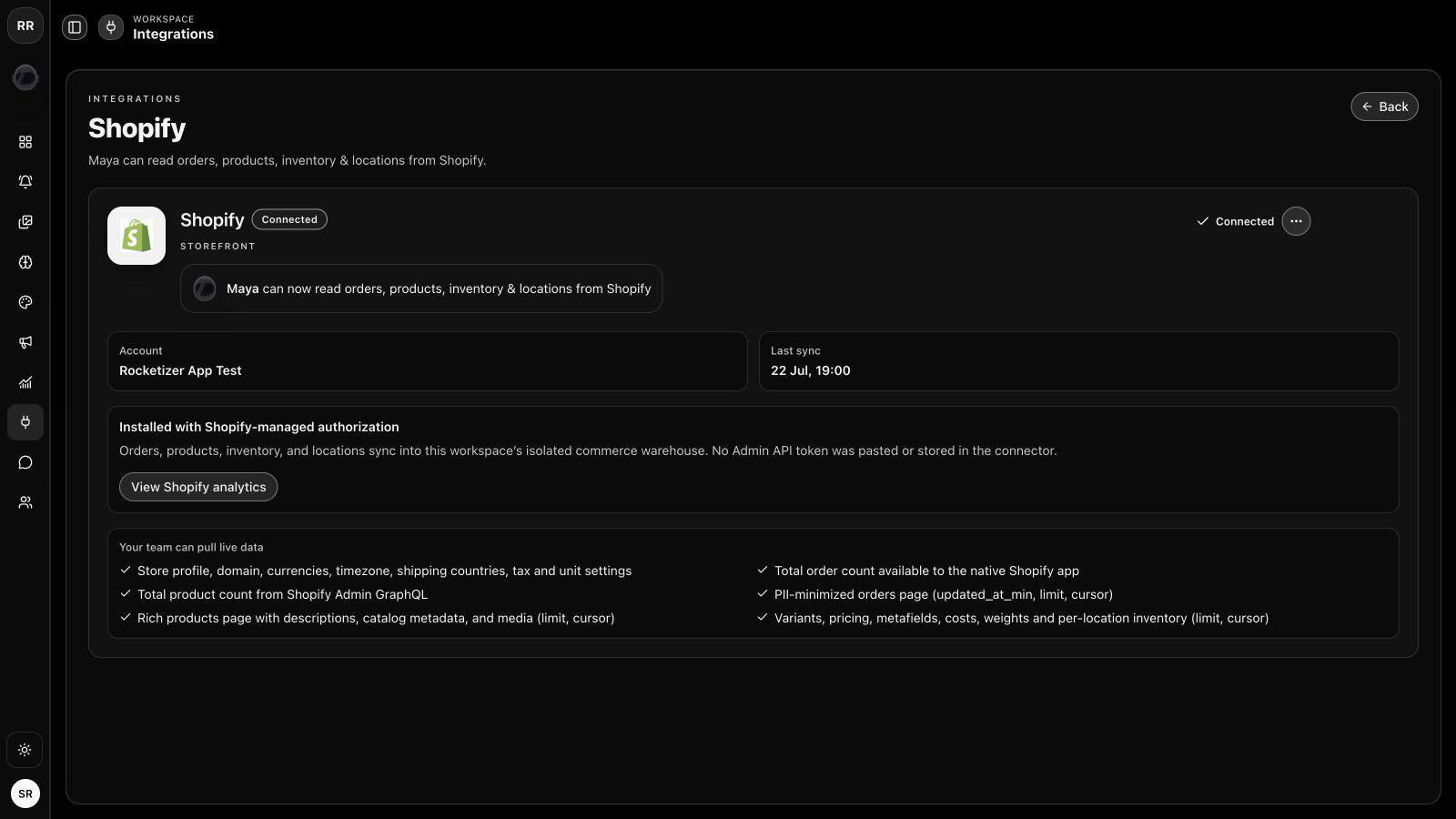Click View Shopify analytics button
The image size is (1456, 819).
(x=198, y=487)
